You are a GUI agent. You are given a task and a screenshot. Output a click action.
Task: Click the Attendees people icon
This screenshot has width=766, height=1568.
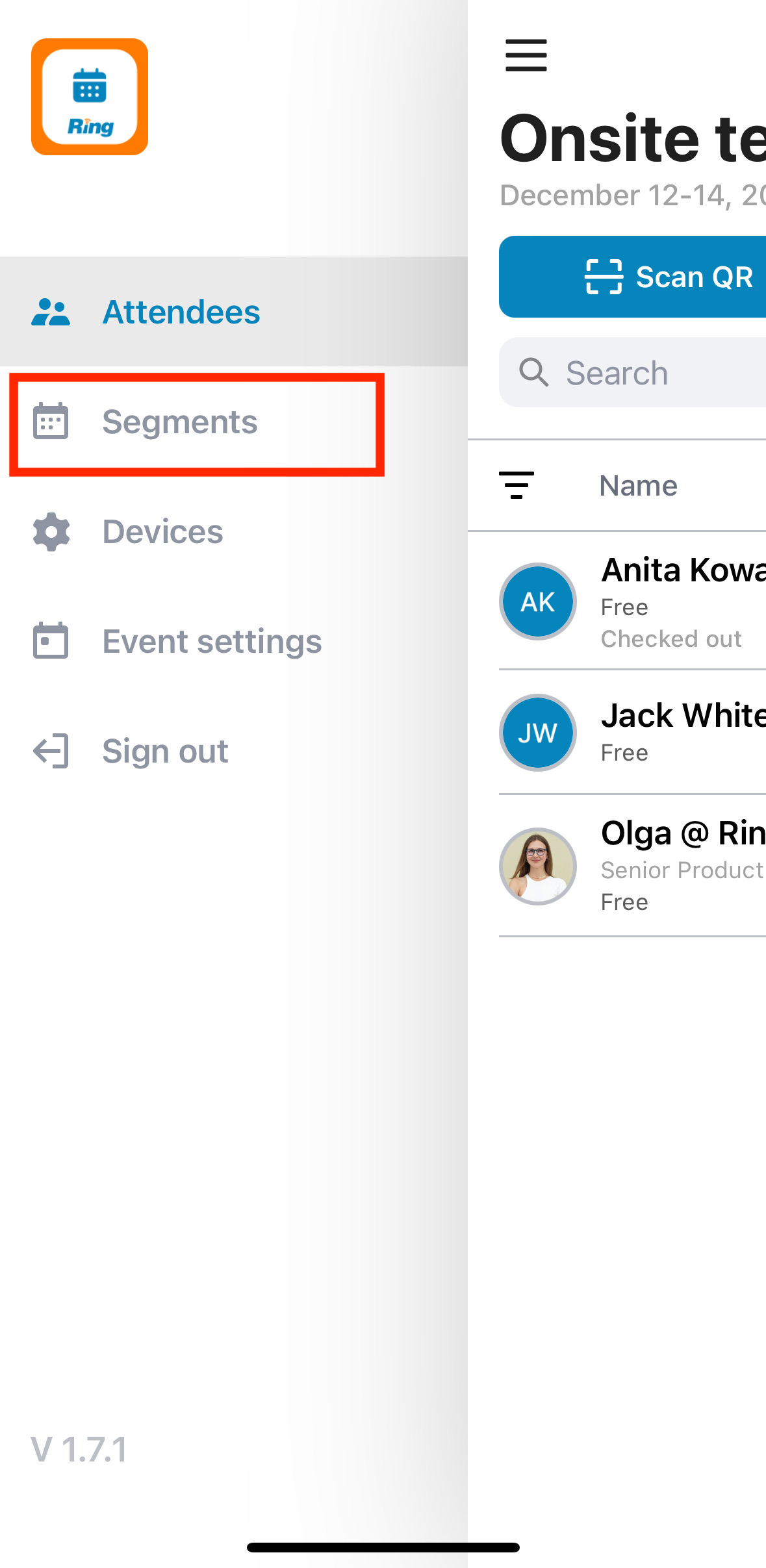pos(51,312)
